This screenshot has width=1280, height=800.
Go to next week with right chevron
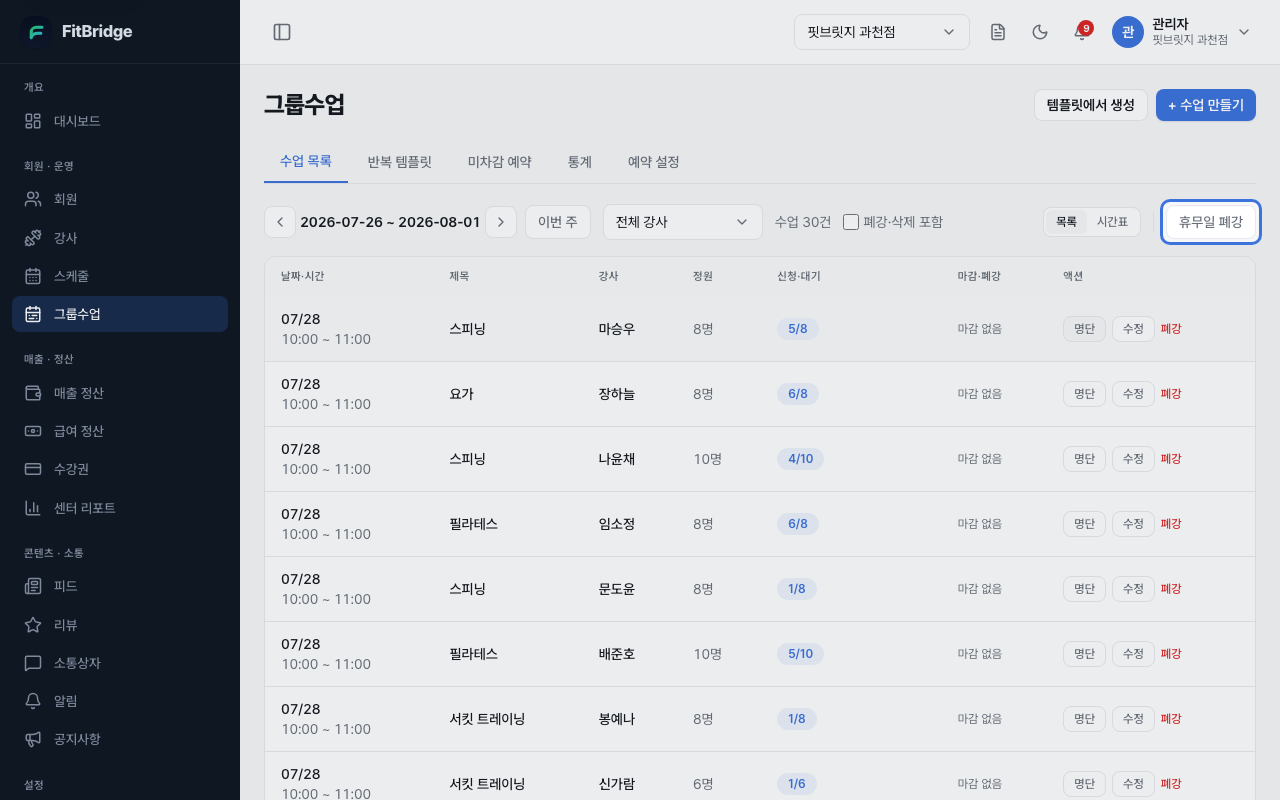click(x=501, y=222)
